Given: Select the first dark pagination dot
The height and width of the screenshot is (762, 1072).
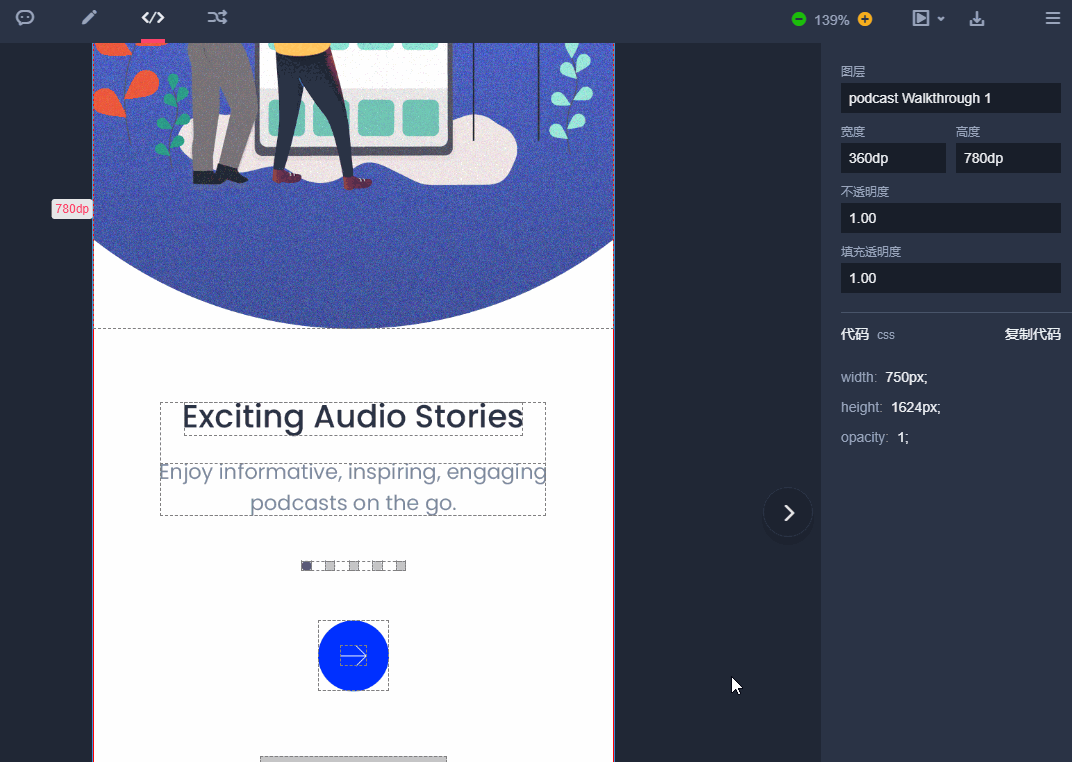Looking at the screenshot, I should pos(307,566).
